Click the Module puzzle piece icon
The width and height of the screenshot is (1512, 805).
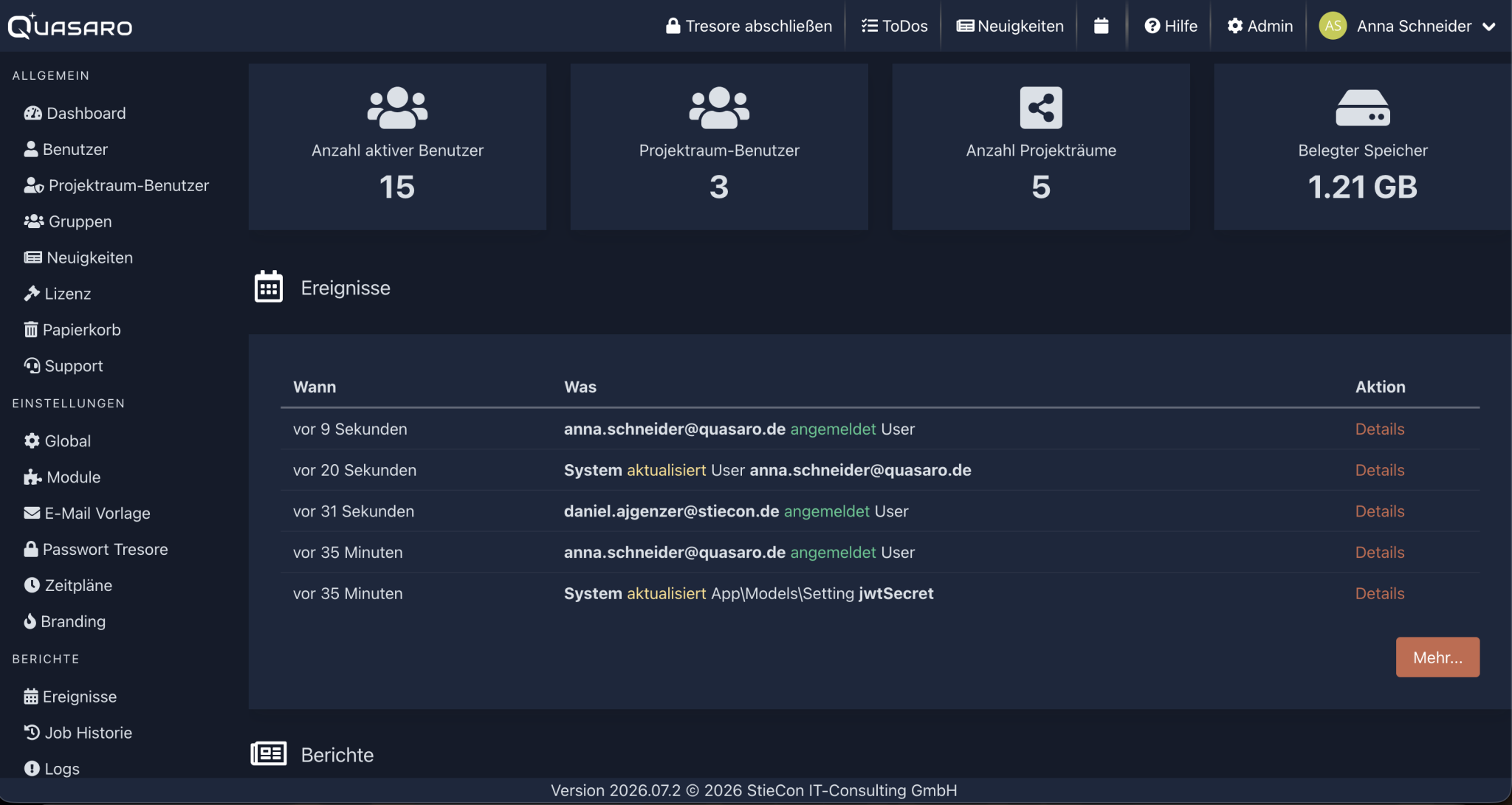(32, 477)
